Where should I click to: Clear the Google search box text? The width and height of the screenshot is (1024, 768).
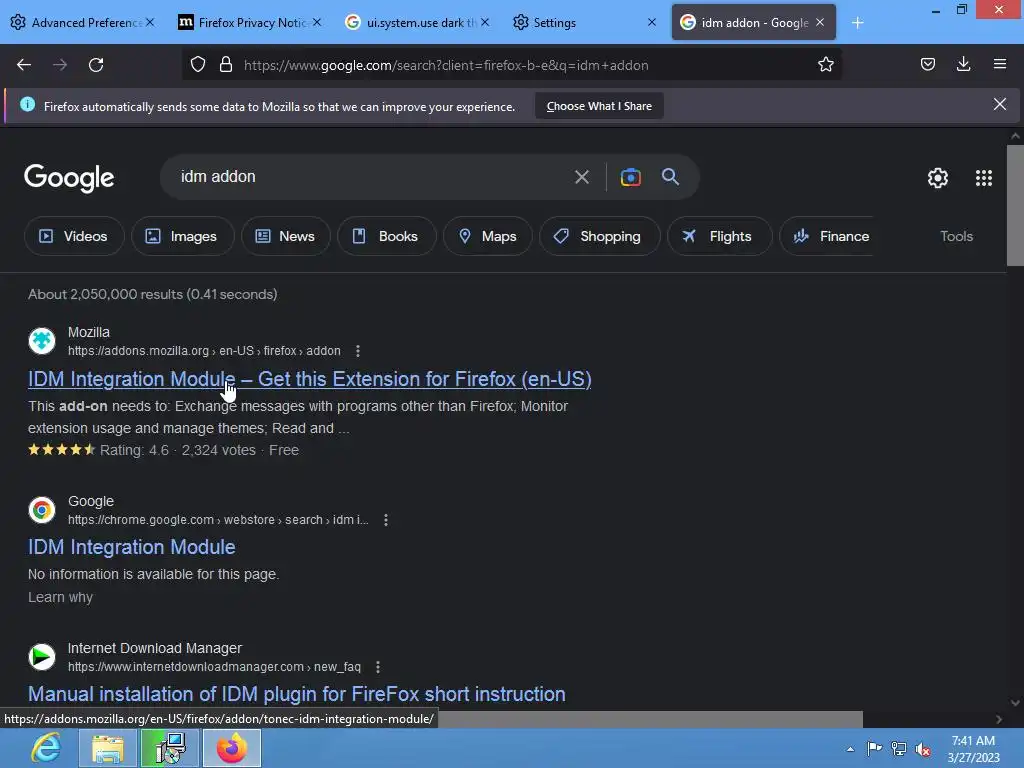pos(581,177)
